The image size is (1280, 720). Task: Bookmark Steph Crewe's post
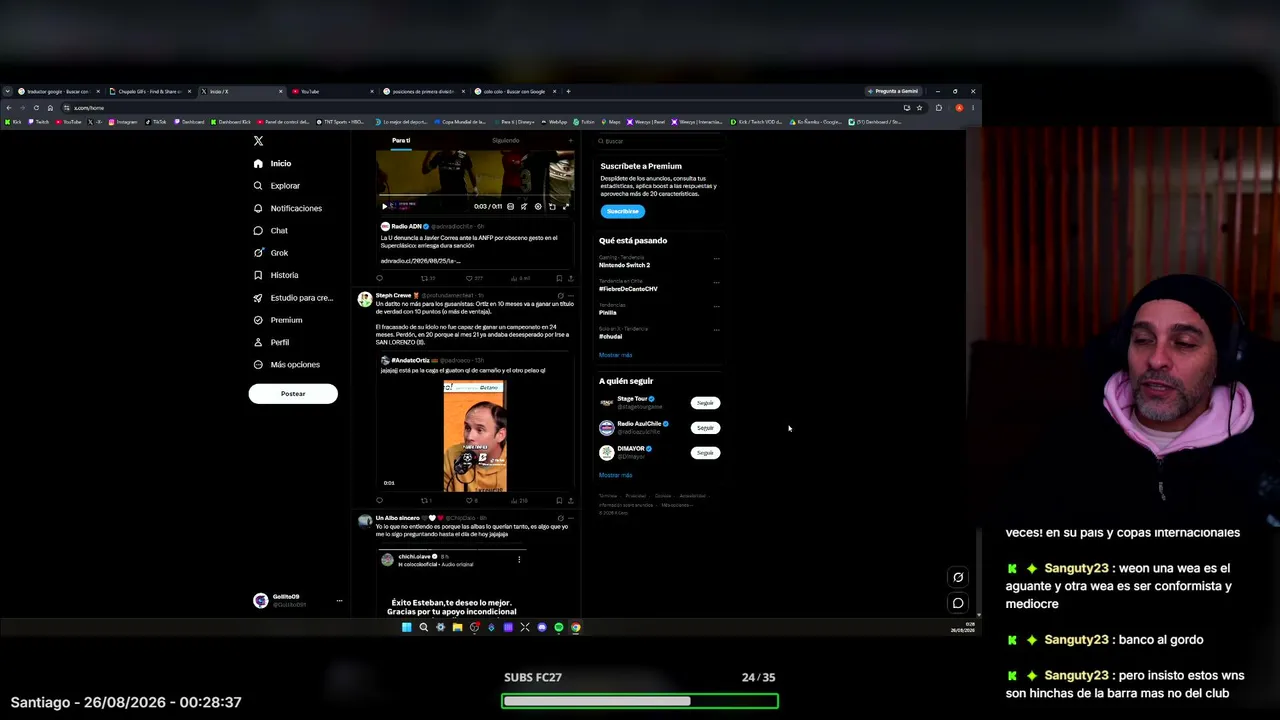coord(559,500)
